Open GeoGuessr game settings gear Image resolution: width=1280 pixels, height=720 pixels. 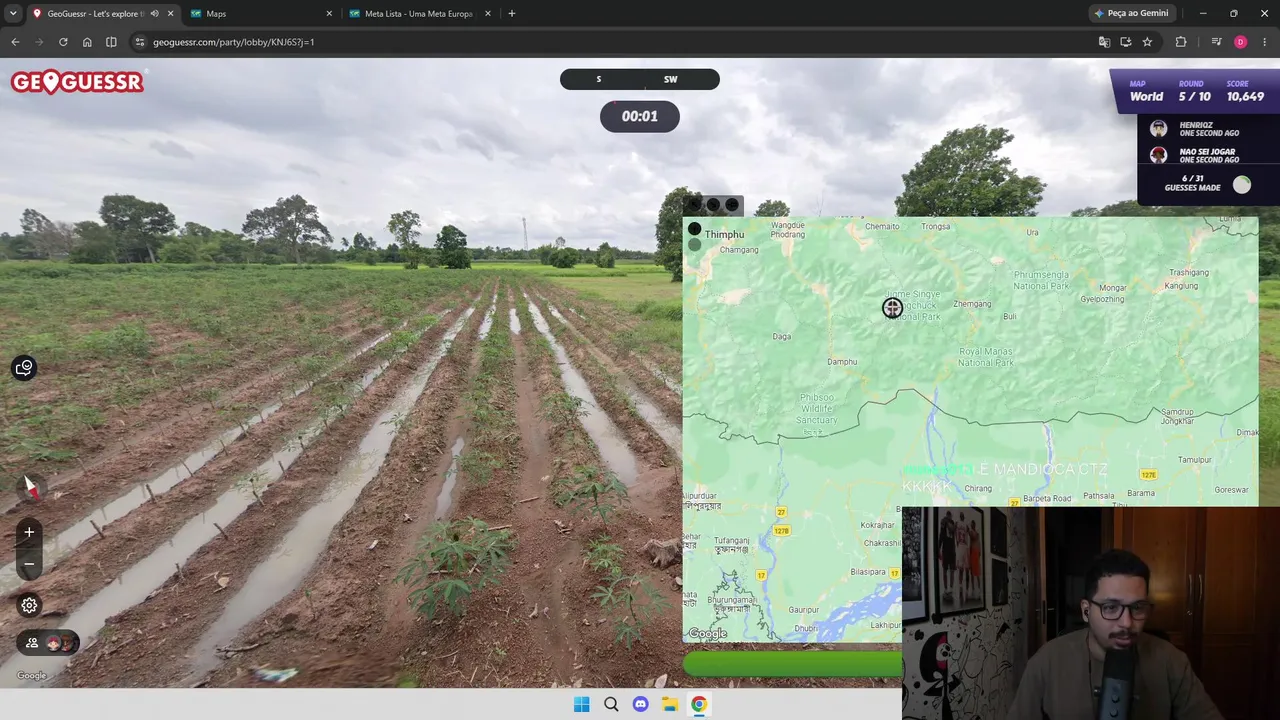point(29,605)
